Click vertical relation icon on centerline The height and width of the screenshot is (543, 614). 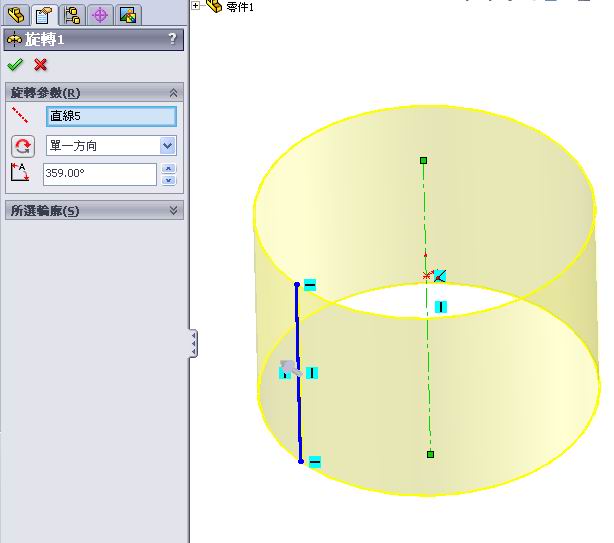point(441,307)
